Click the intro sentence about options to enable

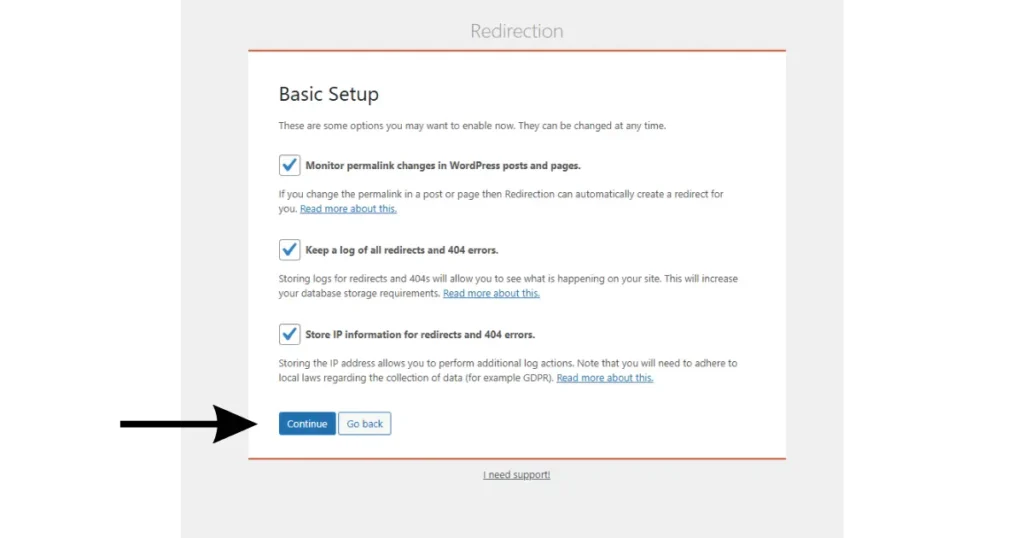(x=471, y=126)
